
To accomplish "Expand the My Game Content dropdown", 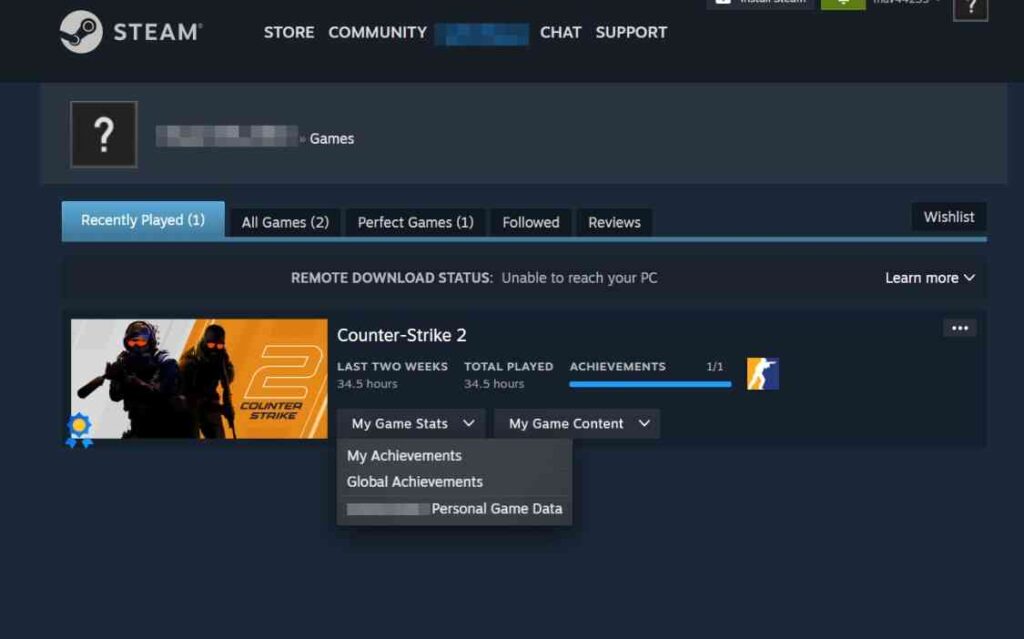I will pos(577,423).
